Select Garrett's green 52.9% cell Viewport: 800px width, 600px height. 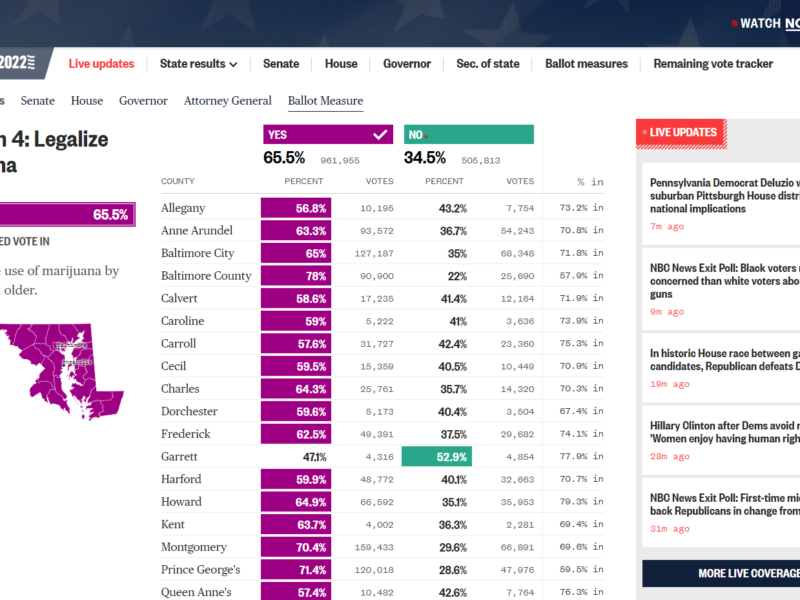click(x=436, y=457)
